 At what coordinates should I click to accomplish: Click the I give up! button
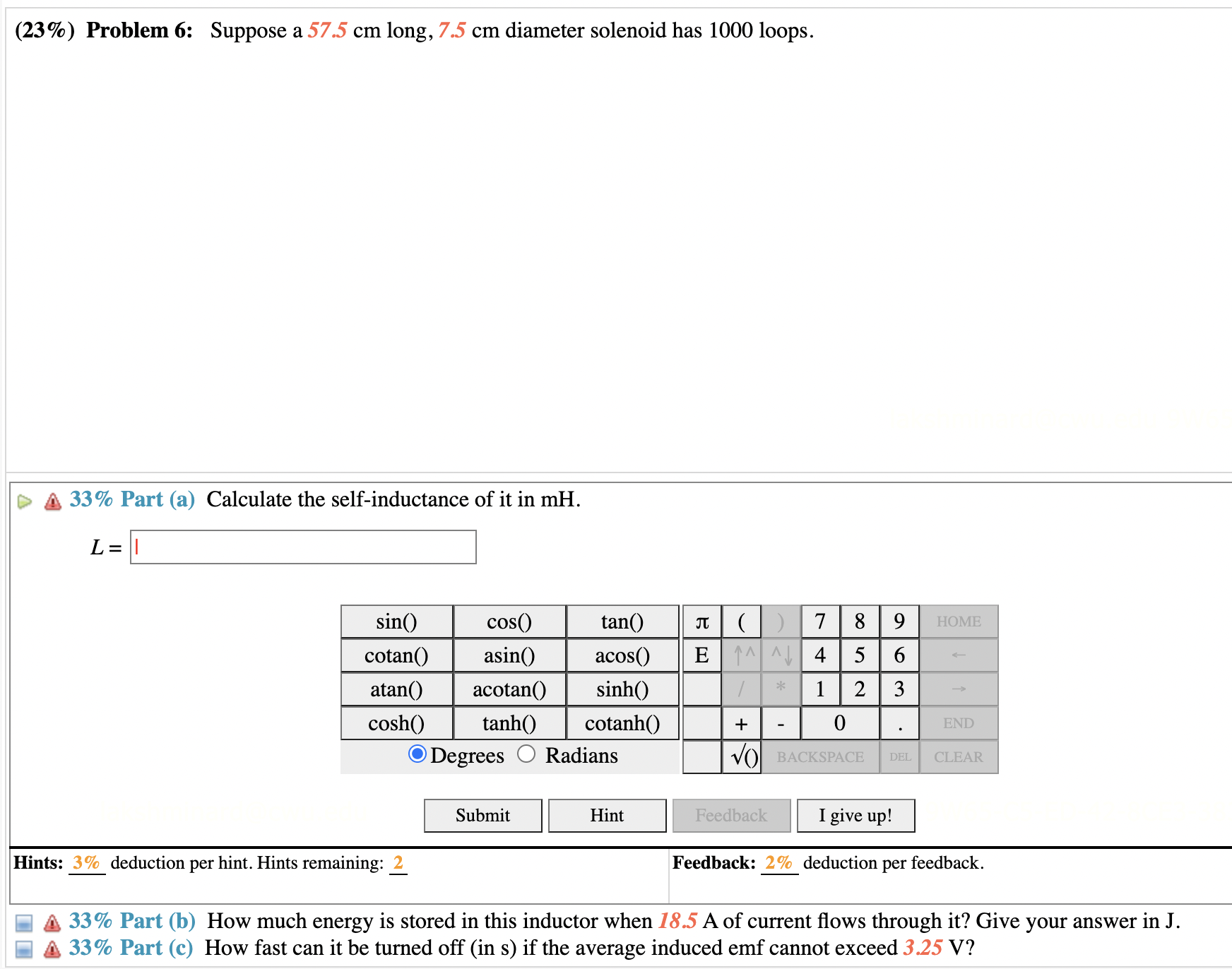click(855, 815)
